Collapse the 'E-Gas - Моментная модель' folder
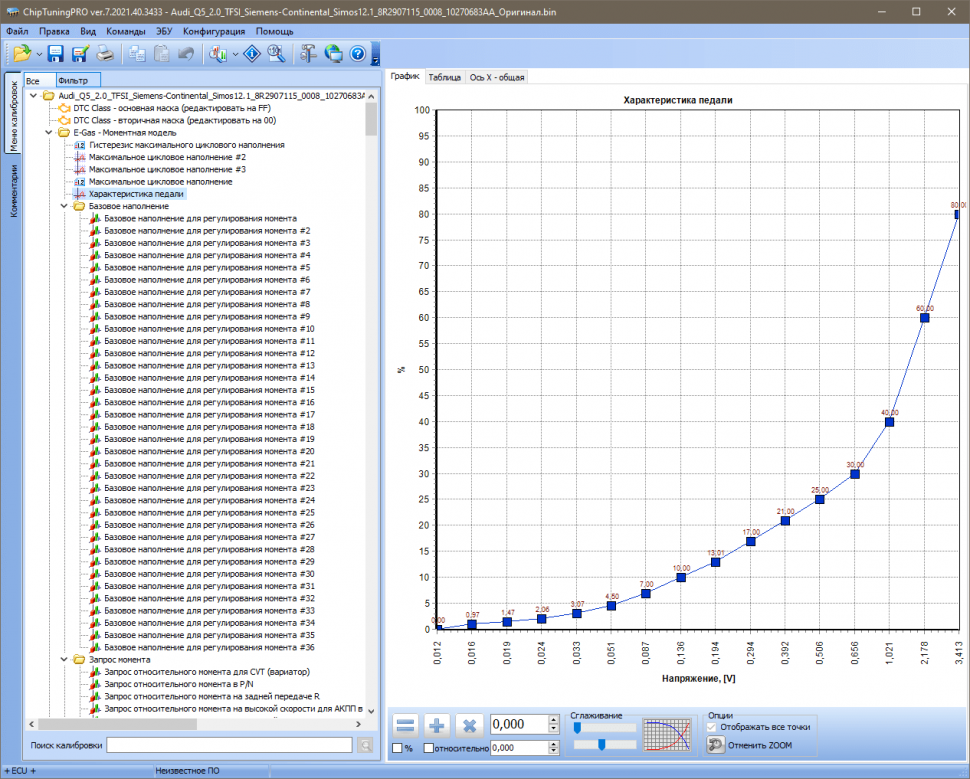The height and width of the screenshot is (779, 970). [x=49, y=132]
